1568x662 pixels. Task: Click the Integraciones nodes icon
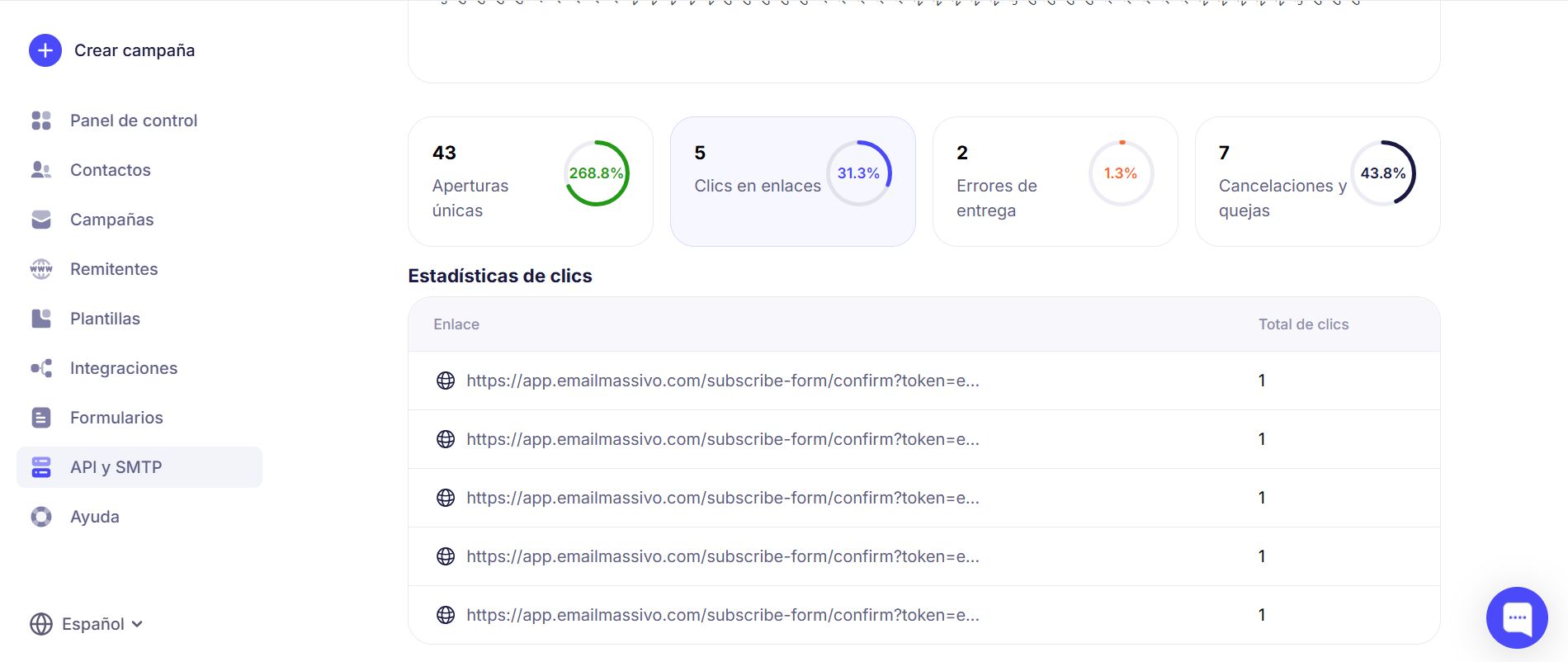pos(41,368)
